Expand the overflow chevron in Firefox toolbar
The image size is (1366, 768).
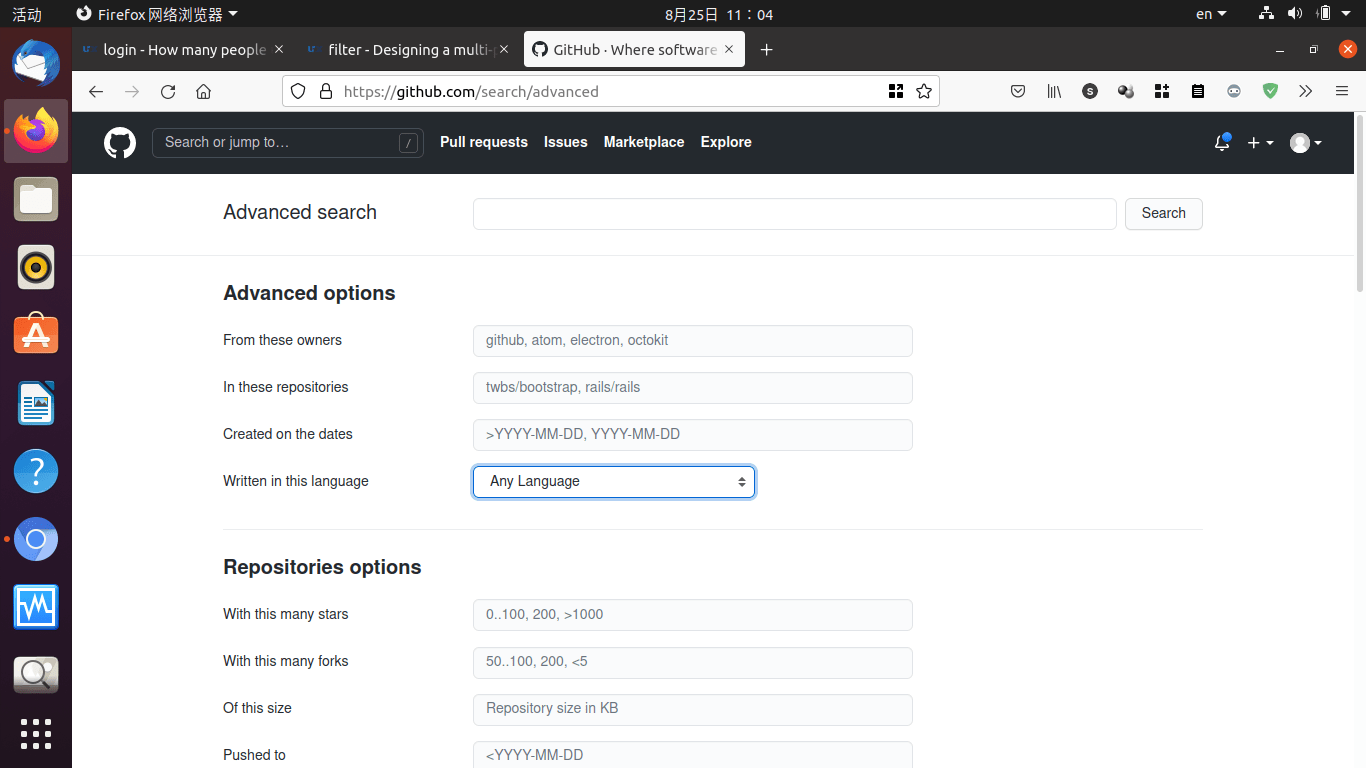[1306, 91]
